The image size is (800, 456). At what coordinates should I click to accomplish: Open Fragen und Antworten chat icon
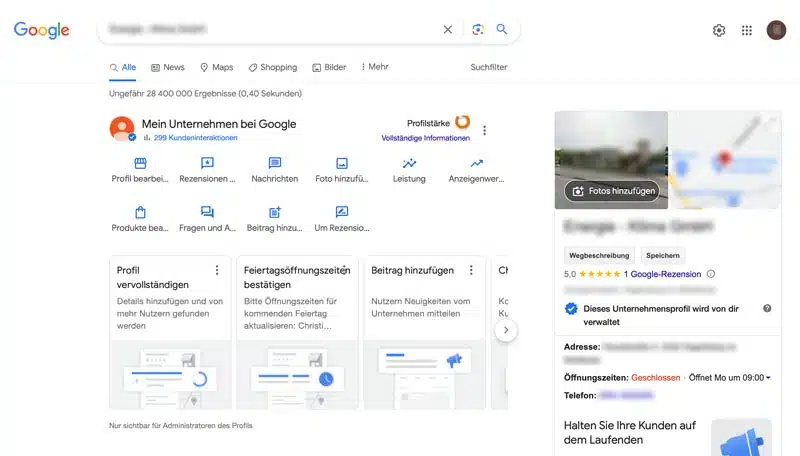click(x=207, y=212)
